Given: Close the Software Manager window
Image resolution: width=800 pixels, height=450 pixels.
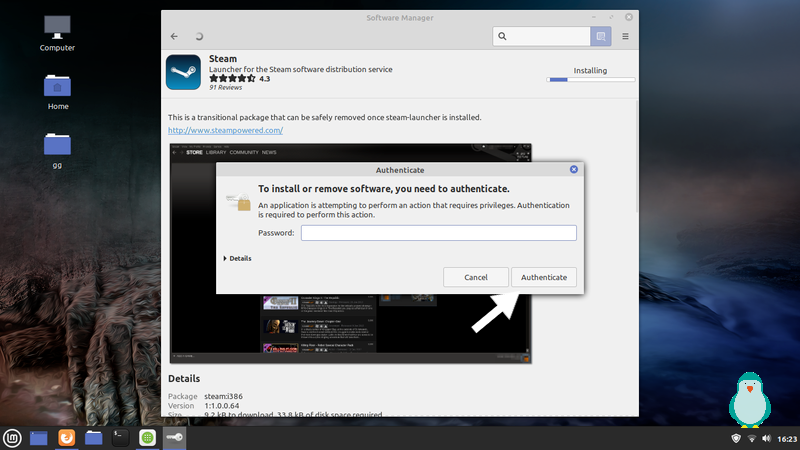Looking at the screenshot, I should [x=629, y=17].
